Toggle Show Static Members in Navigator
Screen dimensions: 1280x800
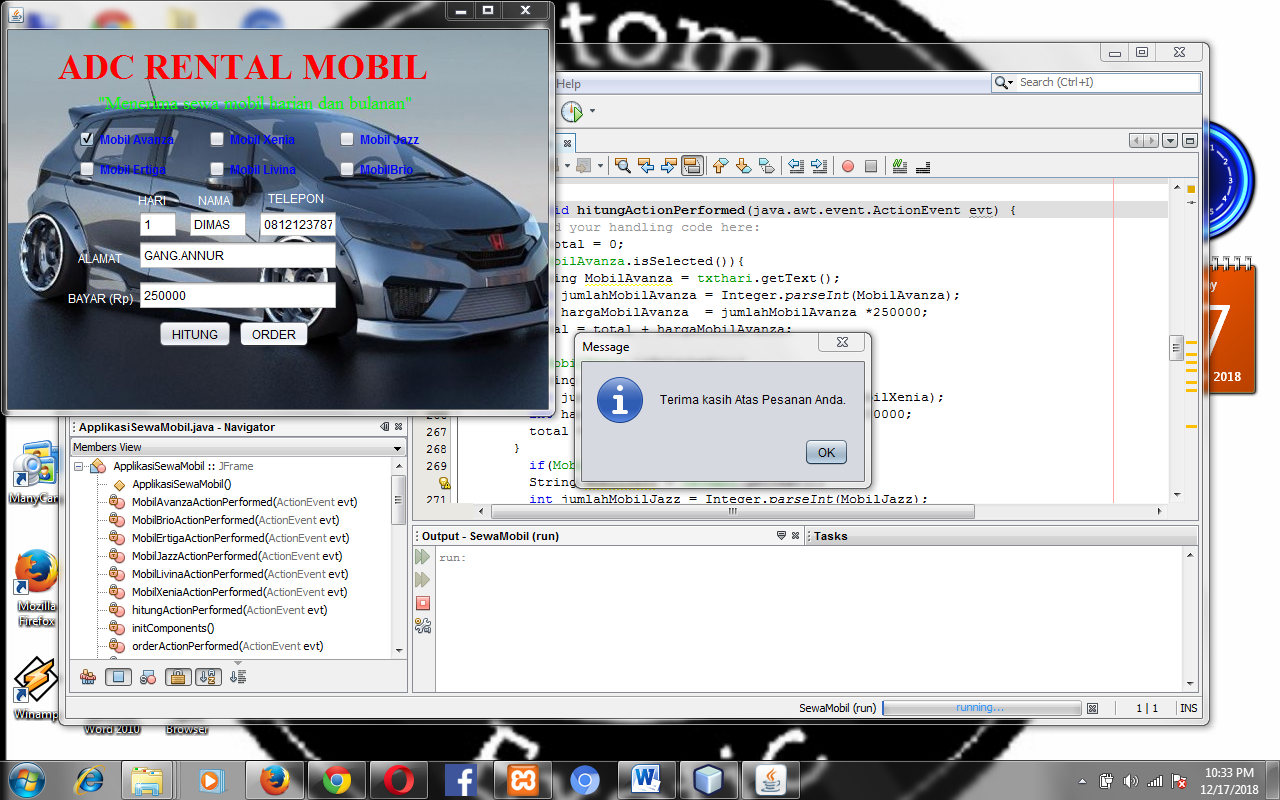coord(148,677)
